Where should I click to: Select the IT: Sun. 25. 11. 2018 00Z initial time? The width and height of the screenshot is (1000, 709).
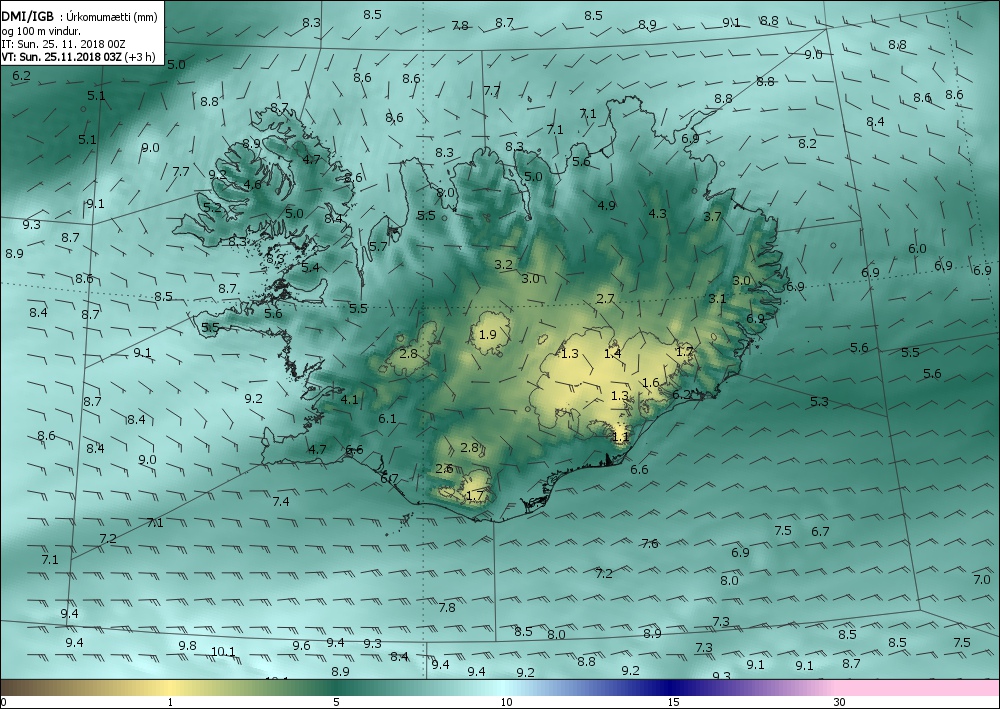coord(63,44)
